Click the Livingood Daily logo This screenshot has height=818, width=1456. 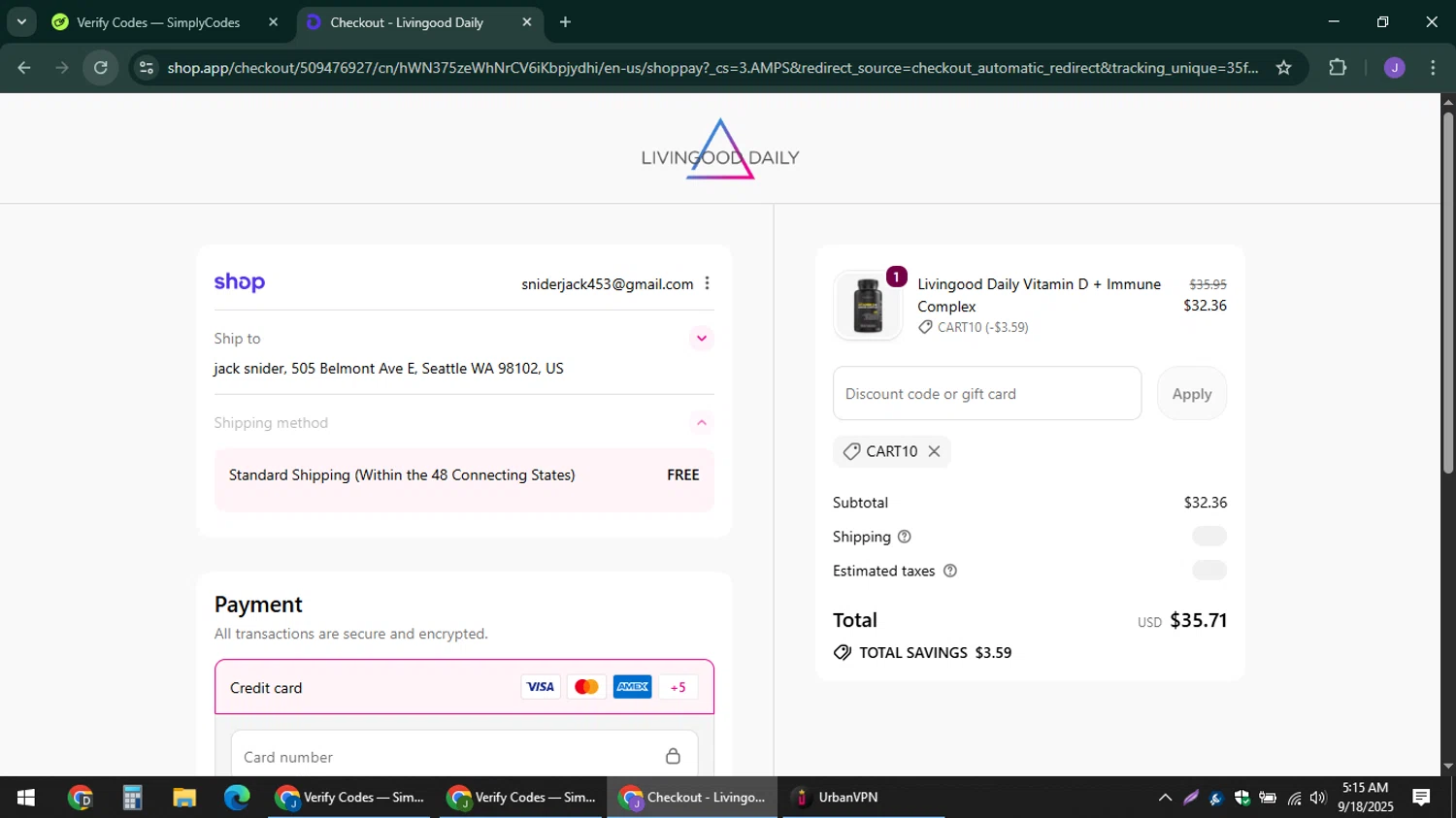point(720,149)
